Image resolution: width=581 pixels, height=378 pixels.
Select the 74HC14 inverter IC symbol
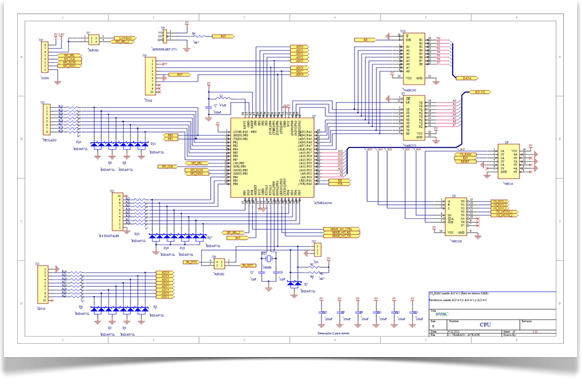[x=508, y=162]
